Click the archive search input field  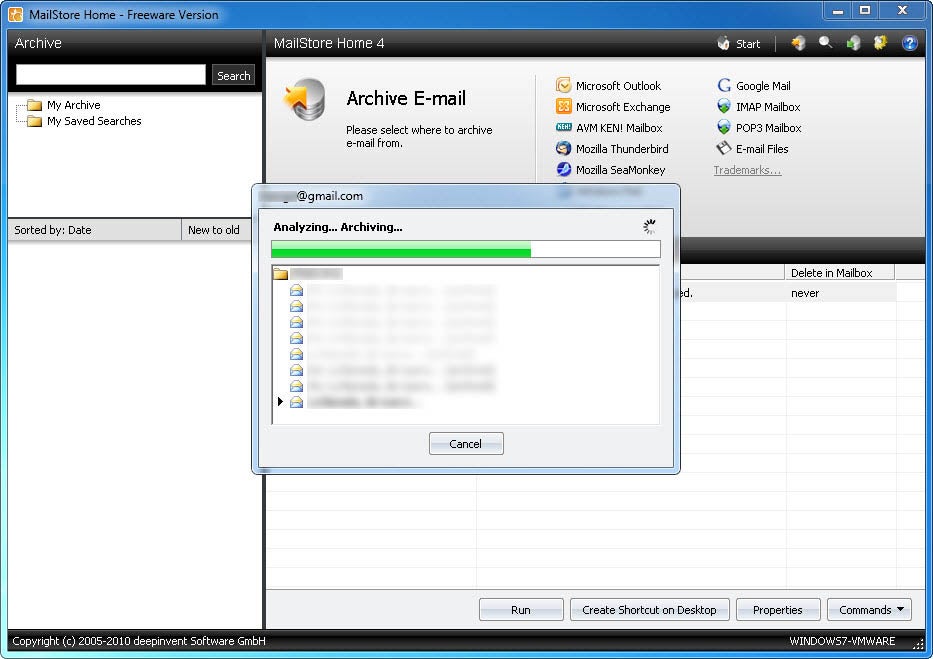pos(111,75)
